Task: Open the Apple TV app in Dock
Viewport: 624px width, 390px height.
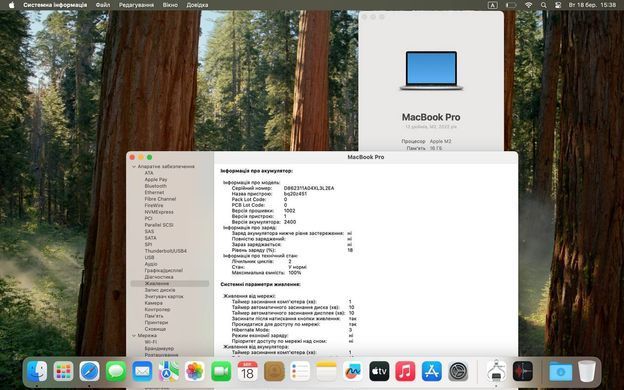Action: (x=379, y=372)
